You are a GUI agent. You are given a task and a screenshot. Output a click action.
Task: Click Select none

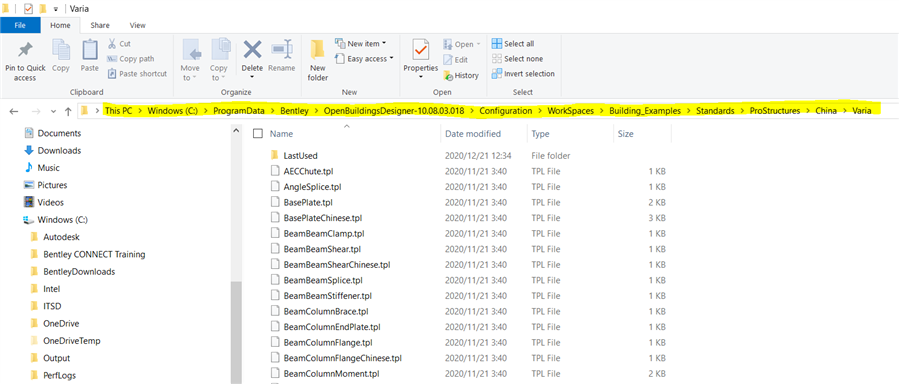[517, 58]
